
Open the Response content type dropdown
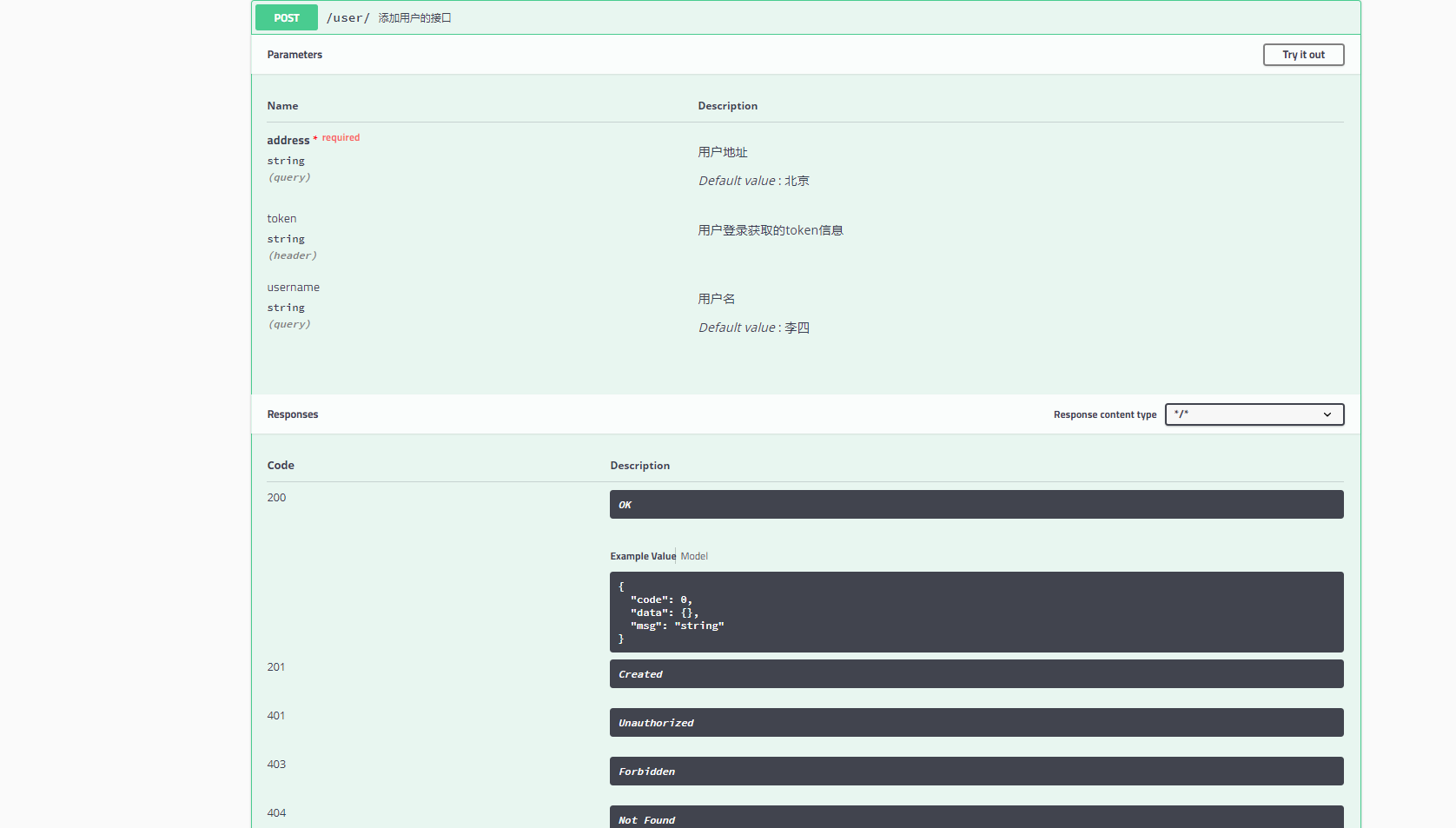[x=1254, y=414]
